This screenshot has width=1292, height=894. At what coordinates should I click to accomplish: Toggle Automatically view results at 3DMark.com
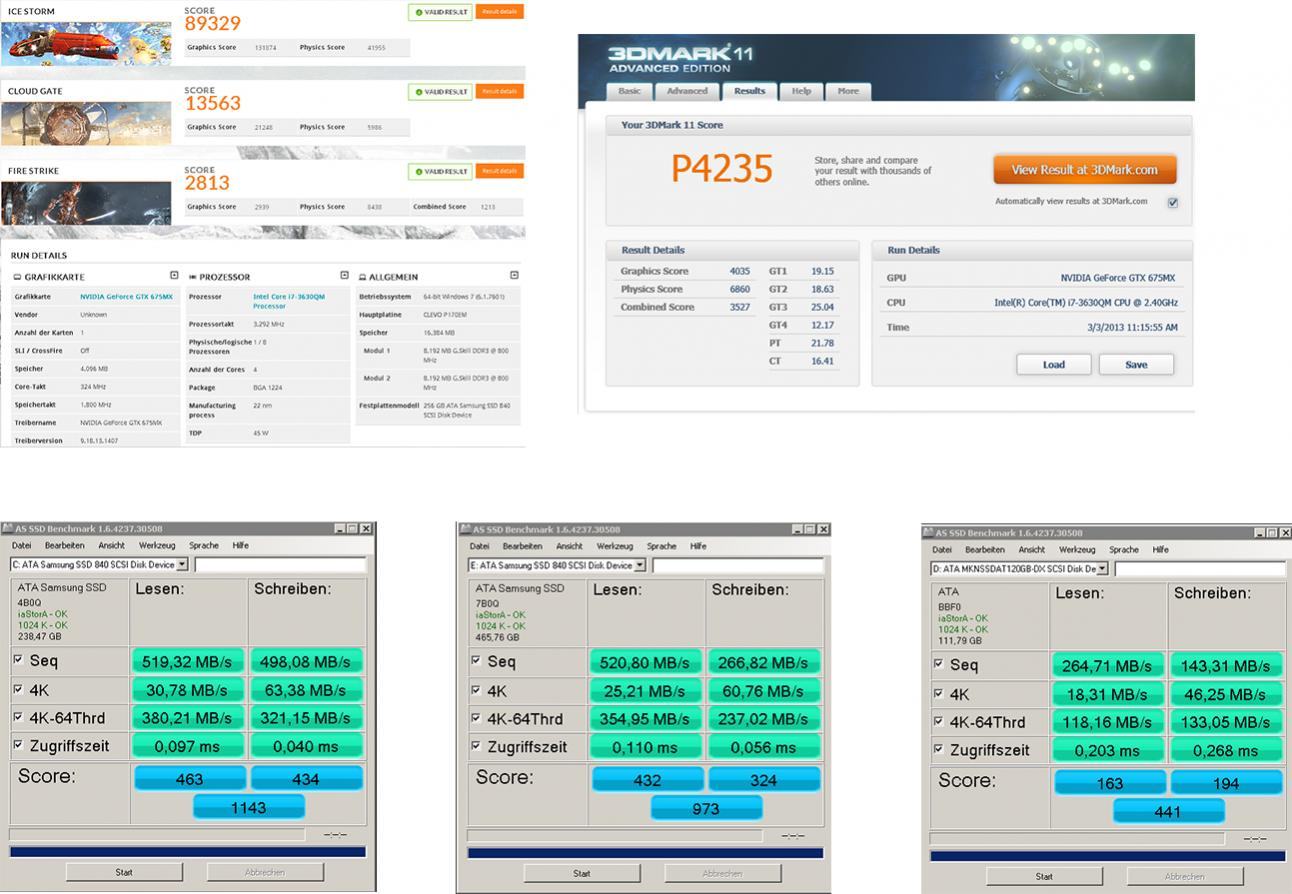pos(1173,202)
